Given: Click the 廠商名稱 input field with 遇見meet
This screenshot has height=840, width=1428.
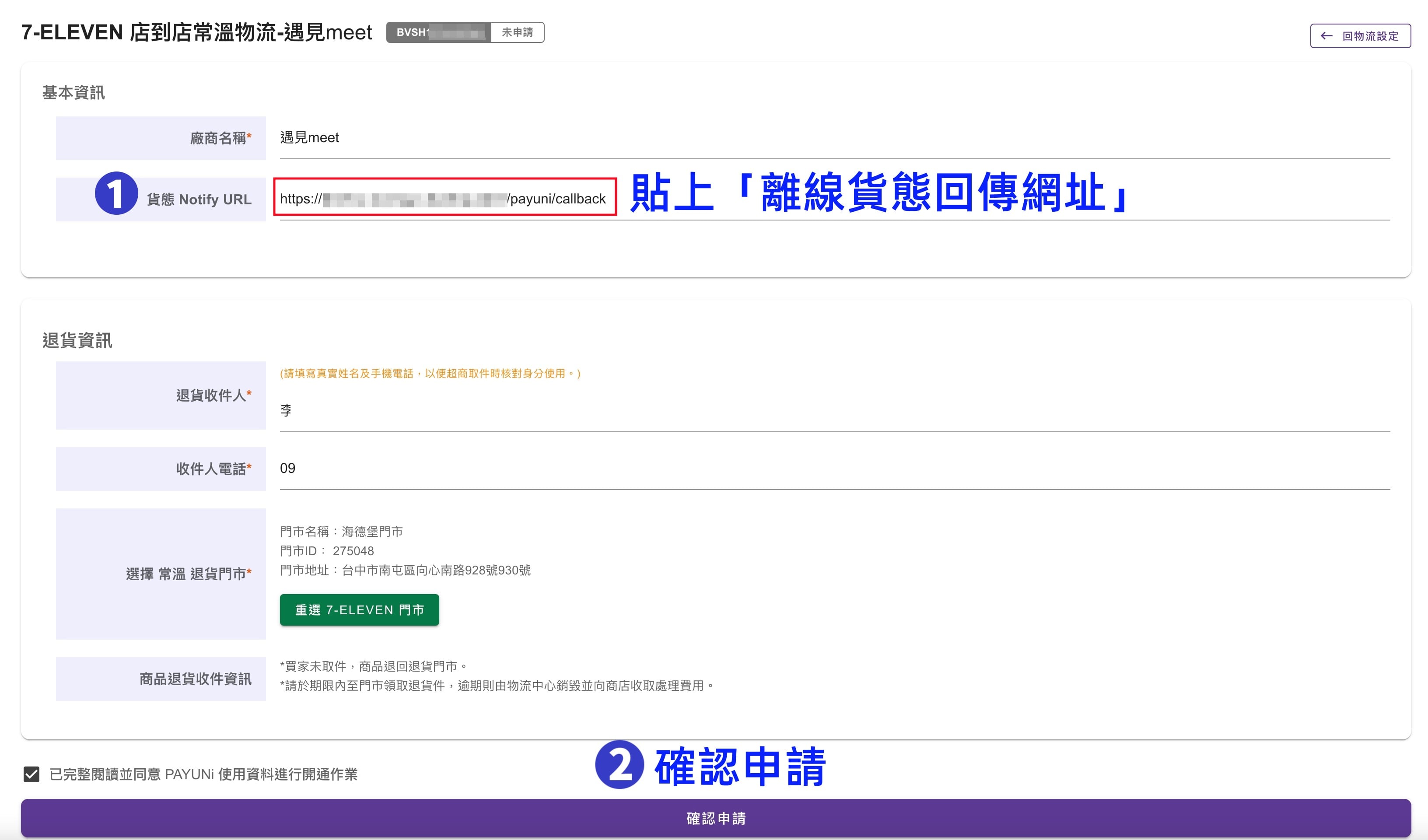Looking at the screenshot, I should (834, 138).
